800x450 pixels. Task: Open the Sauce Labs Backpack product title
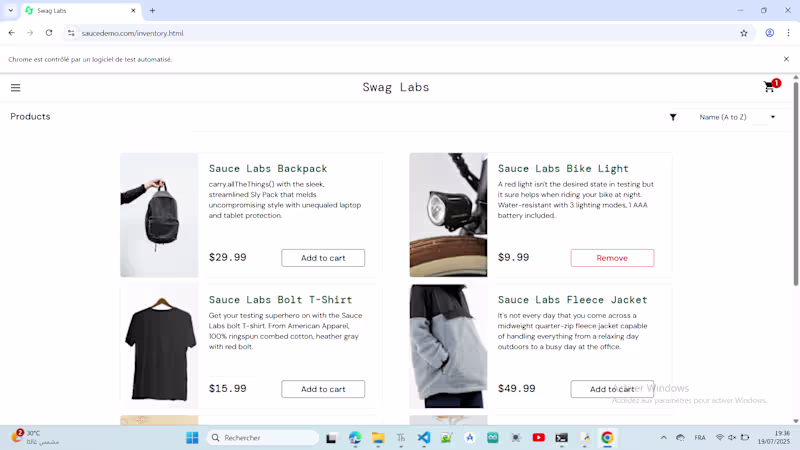(268, 168)
